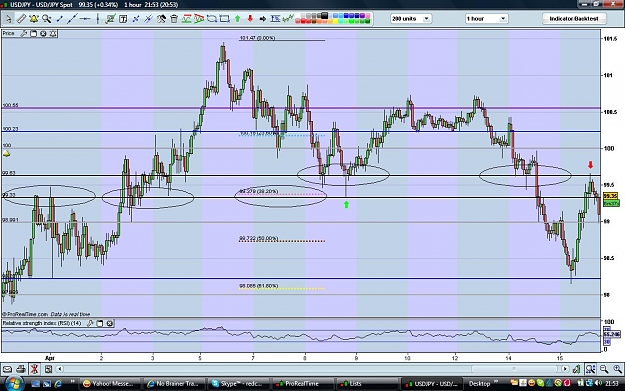This screenshot has height=391, width=625.
Task: Select the horizontal line tool
Action: 85,19
